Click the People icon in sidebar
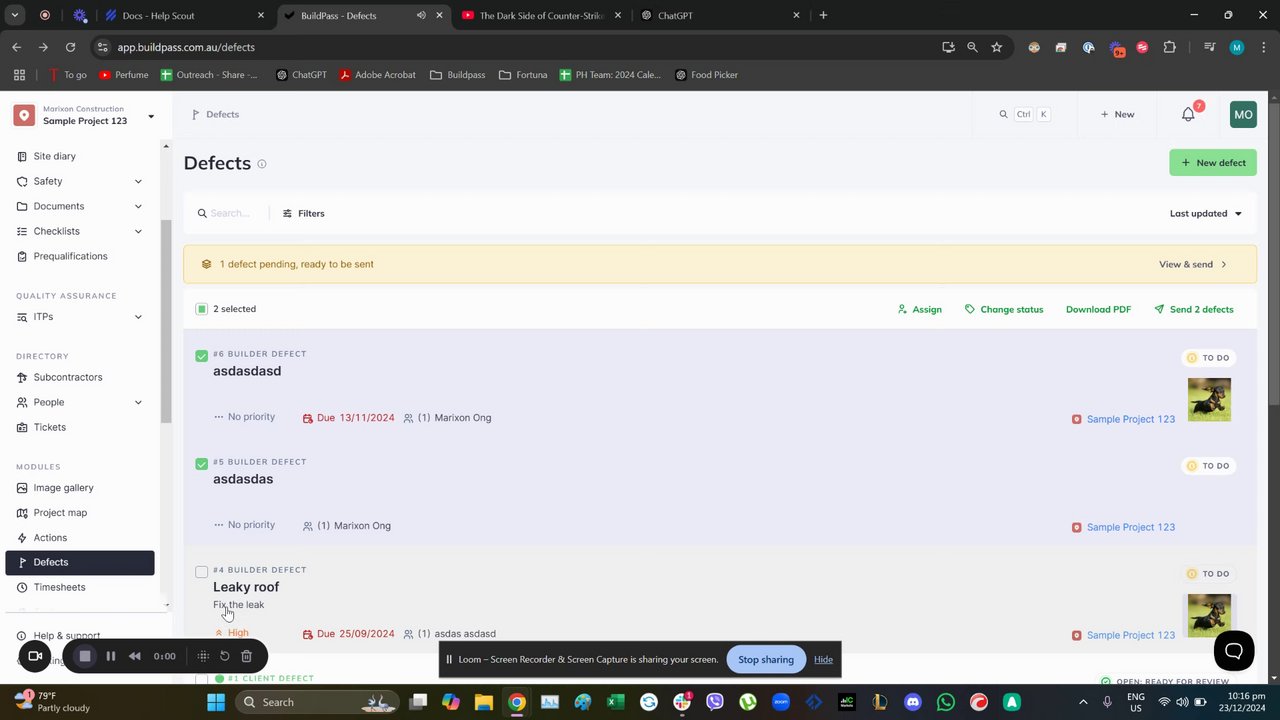Screen dimensions: 1280x720 23,402
